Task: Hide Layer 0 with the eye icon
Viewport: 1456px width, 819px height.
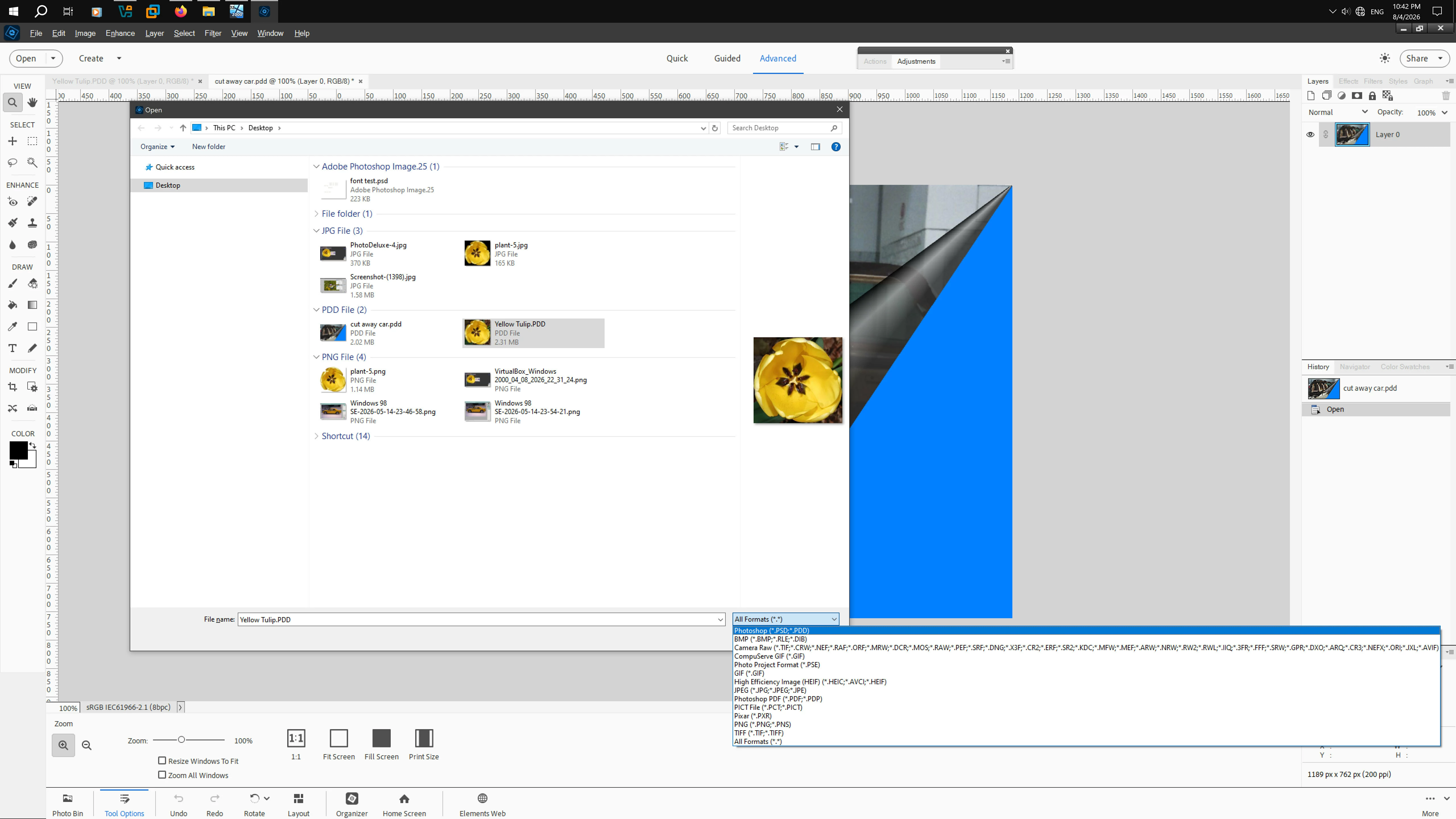Action: pyautogui.click(x=1310, y=135)
